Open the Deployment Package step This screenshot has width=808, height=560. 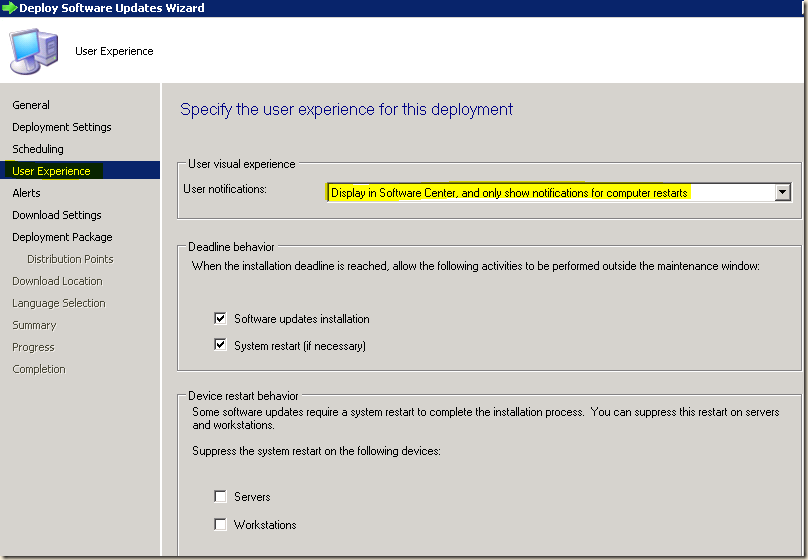pyautogui.click(x=62, y=237)
